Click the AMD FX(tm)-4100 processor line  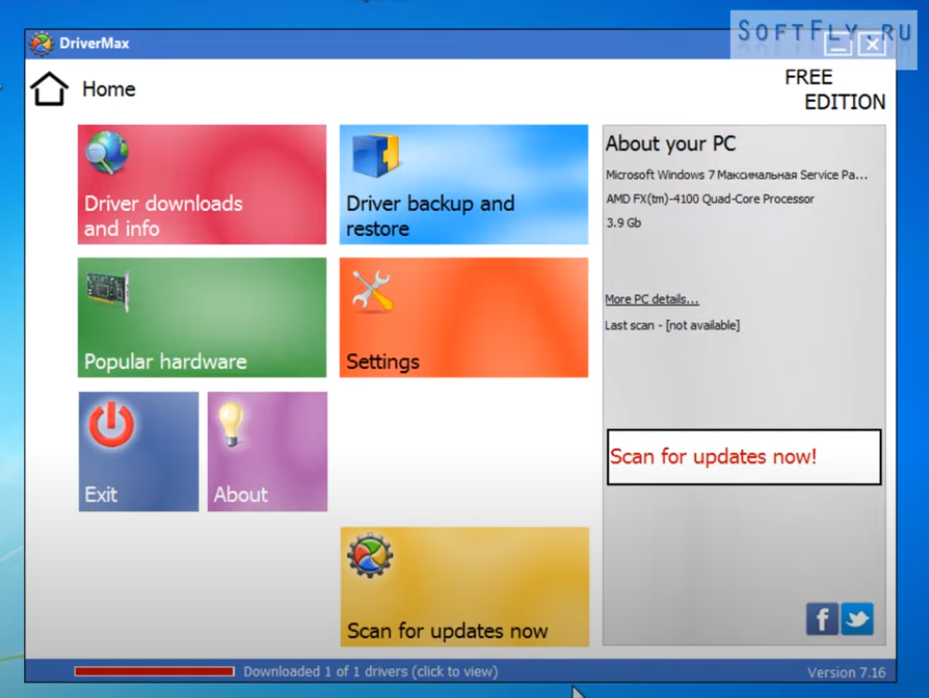point(710,199)
